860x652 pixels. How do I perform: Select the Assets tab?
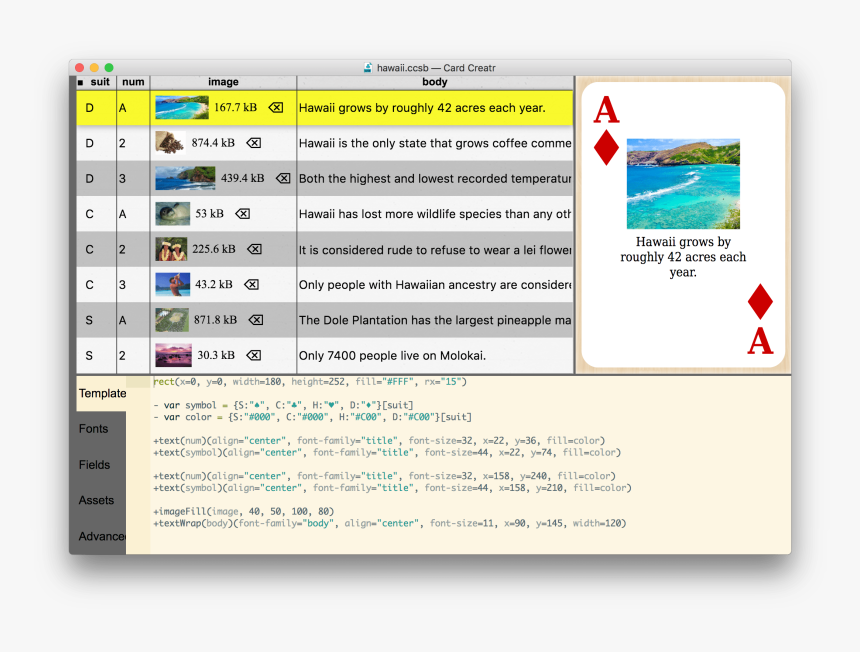pos(96,500)
